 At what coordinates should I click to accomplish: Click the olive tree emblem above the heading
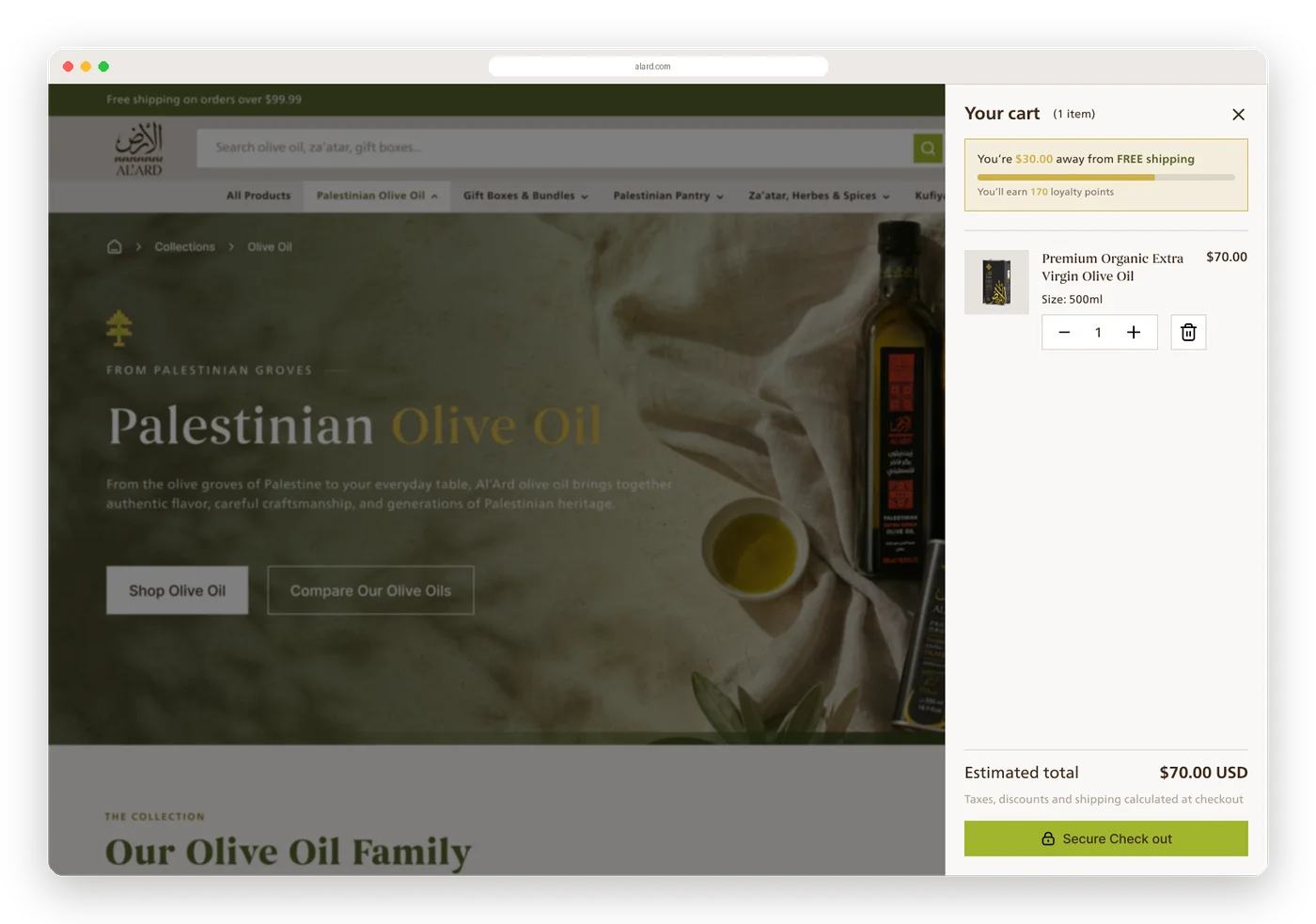pos(119,328)
